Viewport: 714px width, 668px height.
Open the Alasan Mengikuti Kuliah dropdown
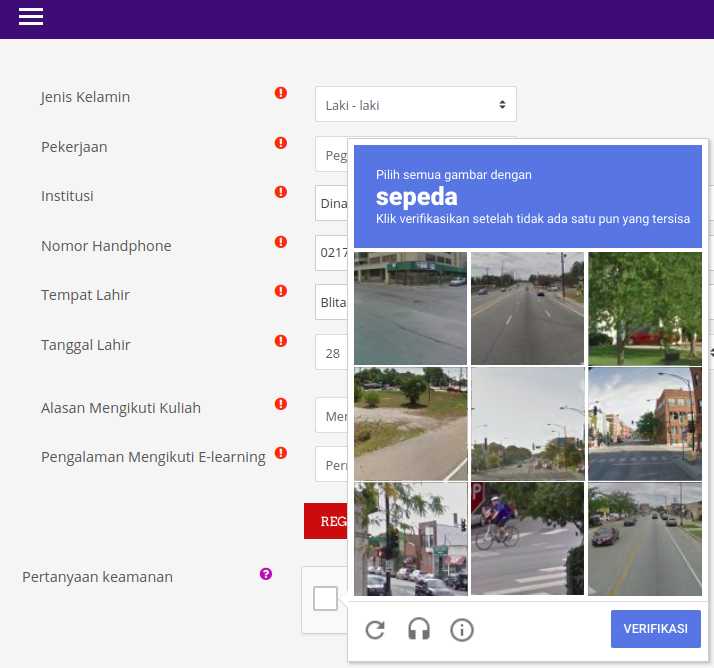332,415
